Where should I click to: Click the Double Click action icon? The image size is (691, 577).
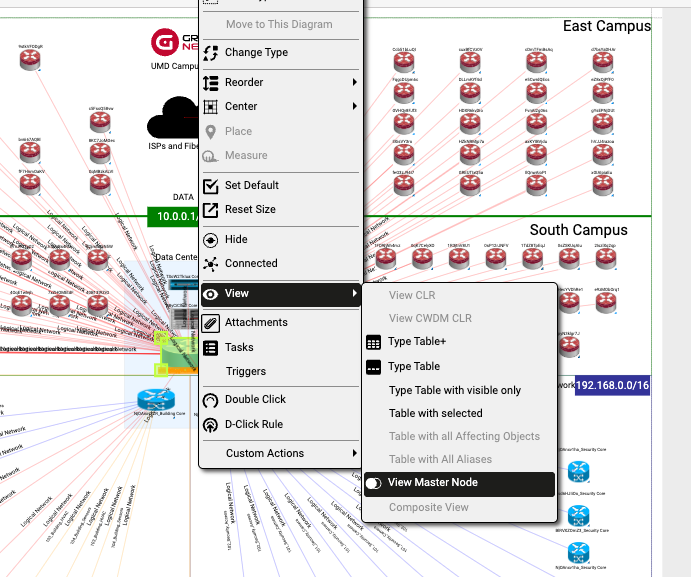click(210, 400)
